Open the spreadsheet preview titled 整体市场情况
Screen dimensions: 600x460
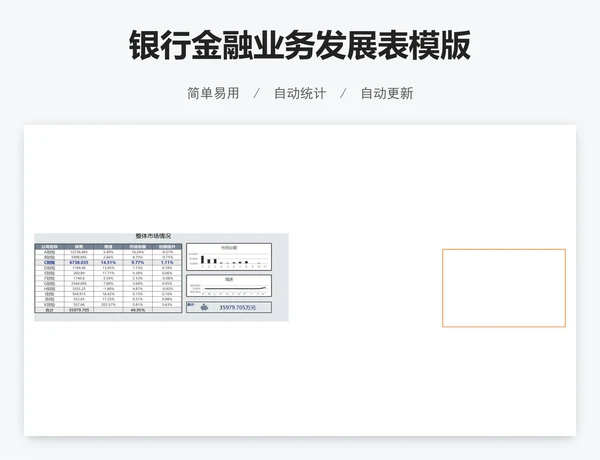point(161,277)
